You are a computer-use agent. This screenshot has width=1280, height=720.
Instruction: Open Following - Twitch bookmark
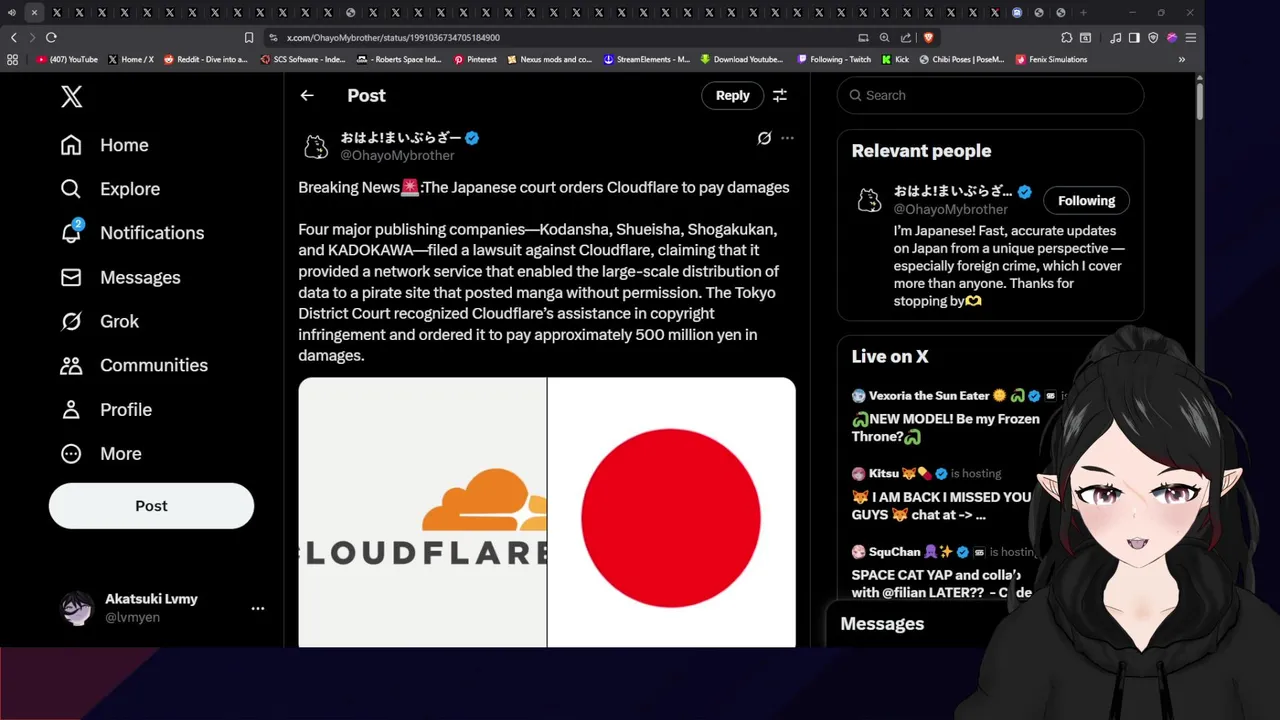(x=834, y=59)
